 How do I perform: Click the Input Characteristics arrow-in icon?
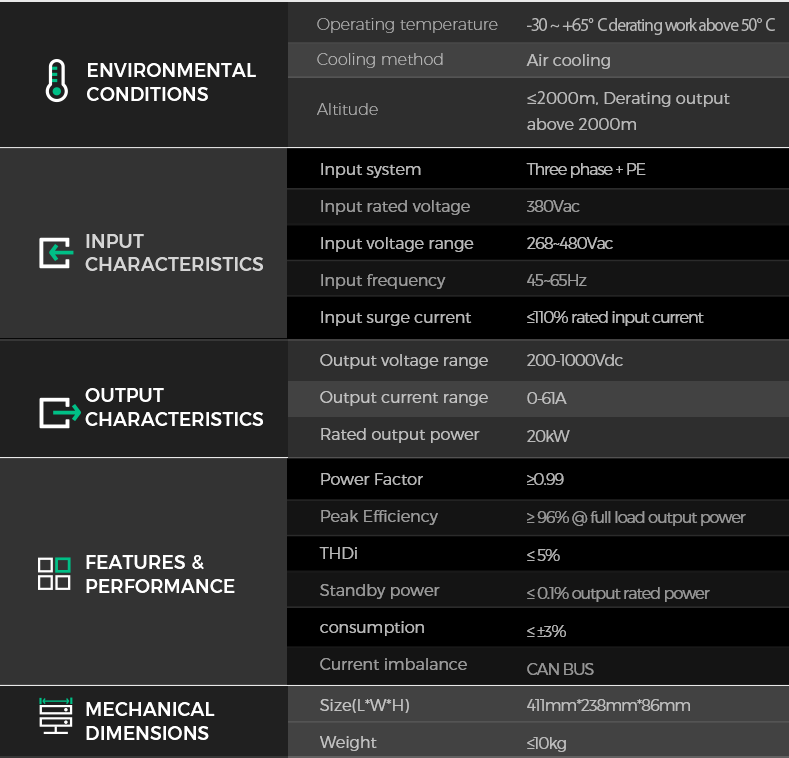pyautogui.click(x=55, y=253)
